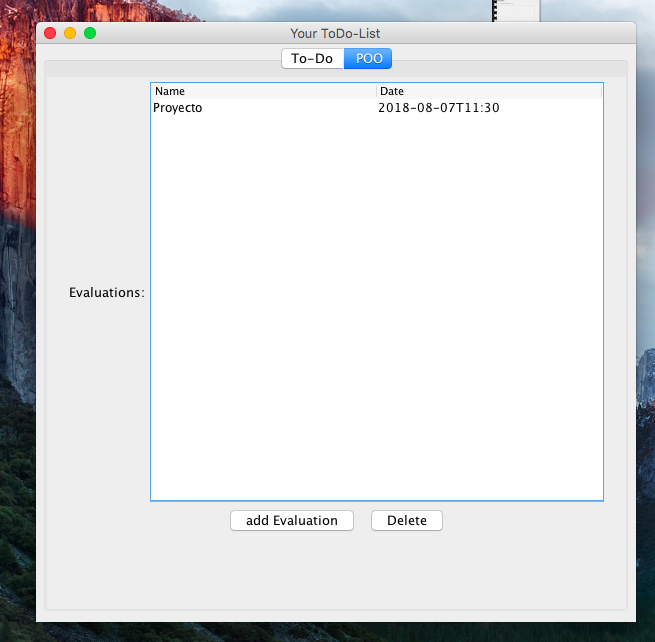The height and width of the screenshot is (642, 655).
Task: Click the blank gap between add Evaluation and Delete
Action: click(x=362, y=520)
